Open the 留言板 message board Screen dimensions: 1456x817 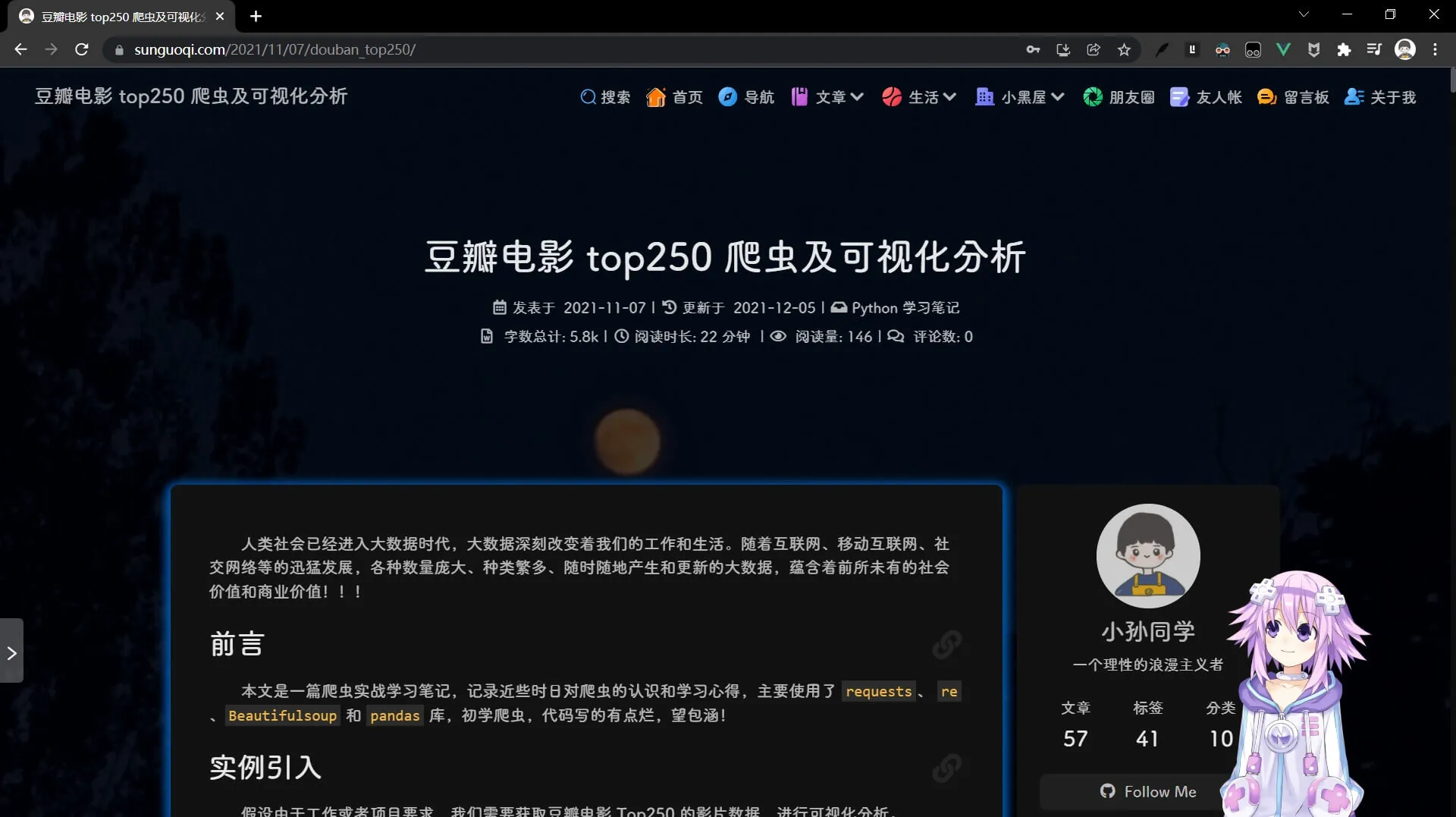[x=1293, y=97]
